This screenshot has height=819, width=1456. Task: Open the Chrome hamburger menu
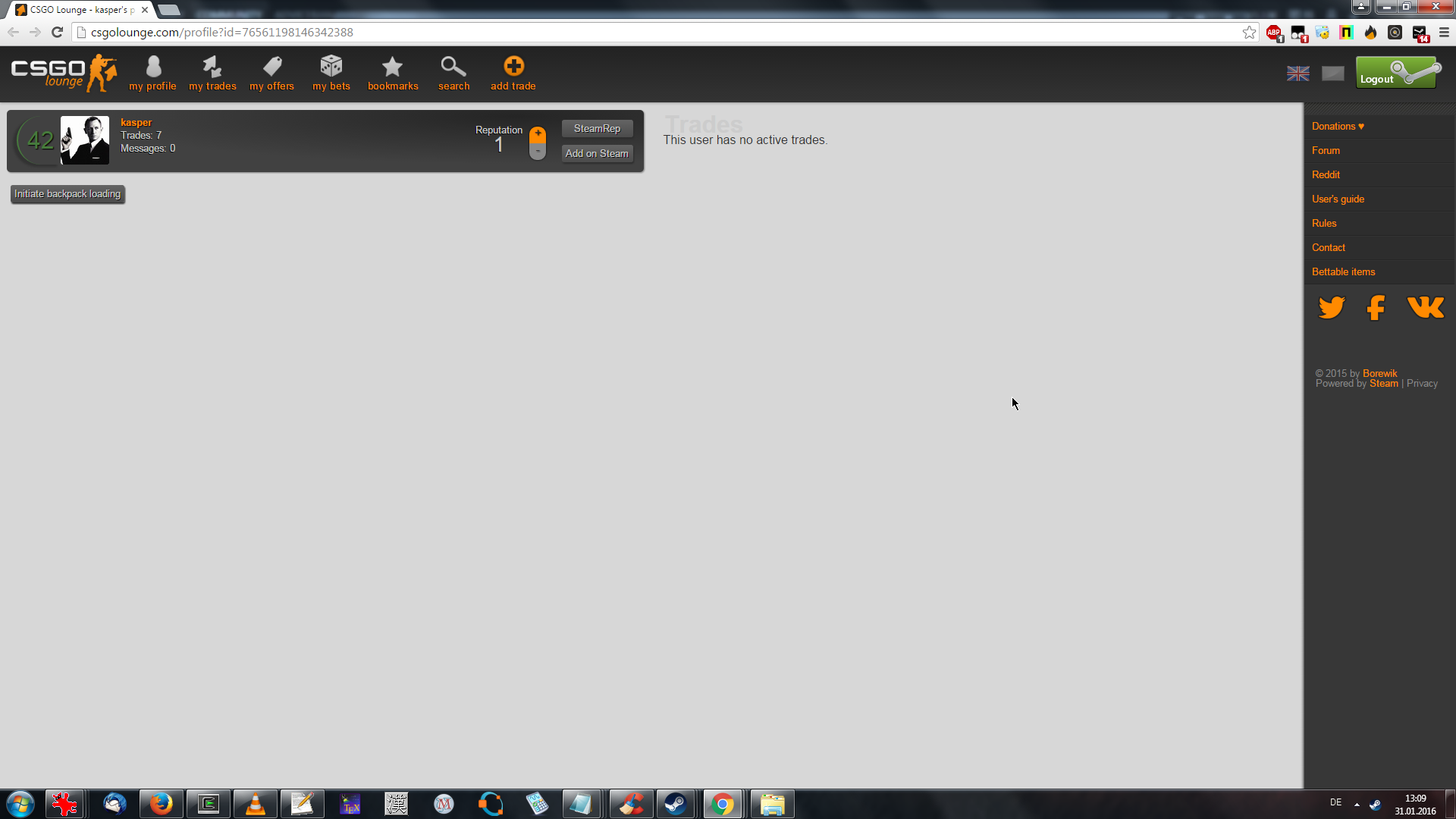tap(1444, 33)
